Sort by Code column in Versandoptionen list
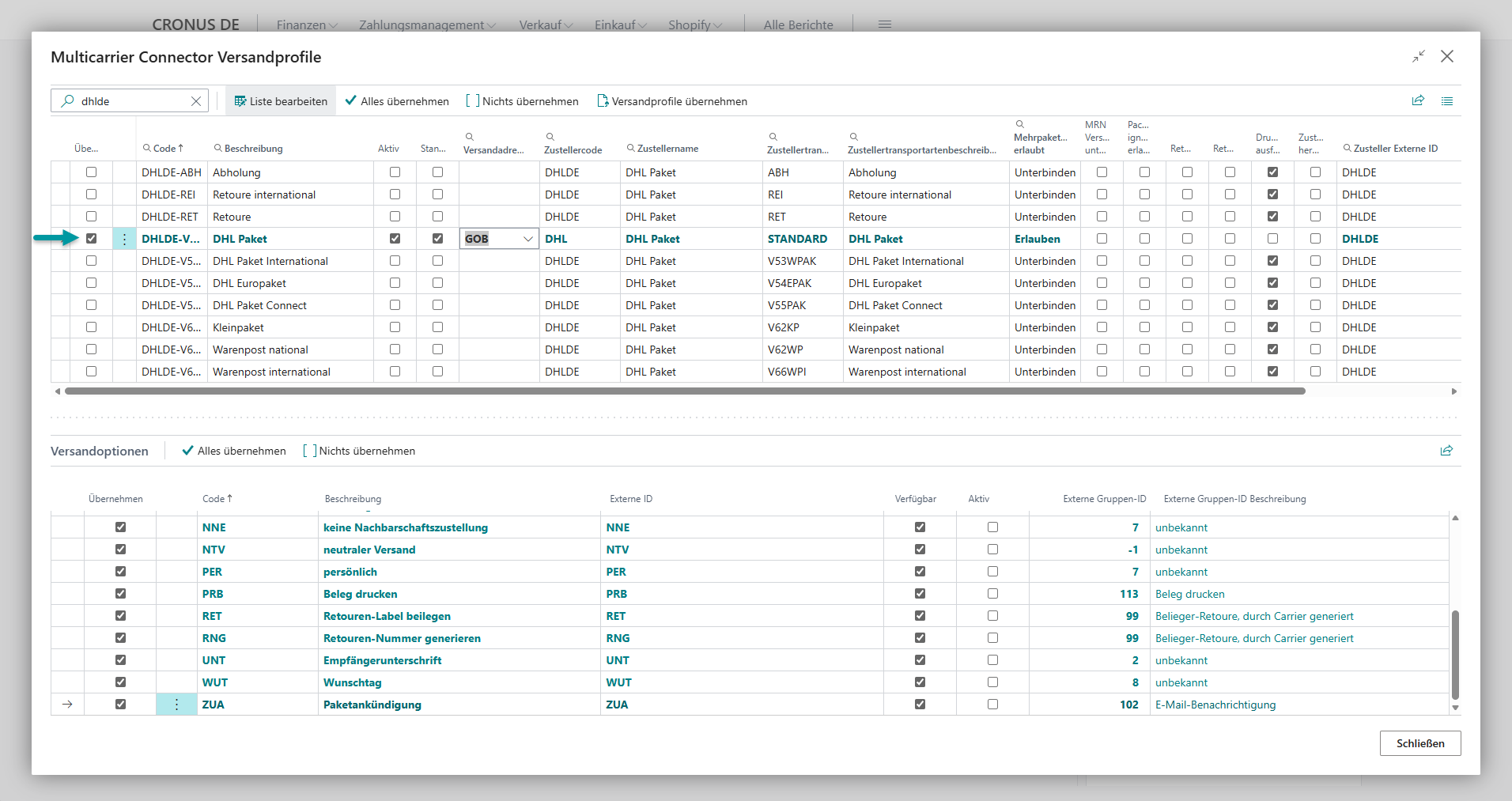1512x801 pixels. (217, 499)
